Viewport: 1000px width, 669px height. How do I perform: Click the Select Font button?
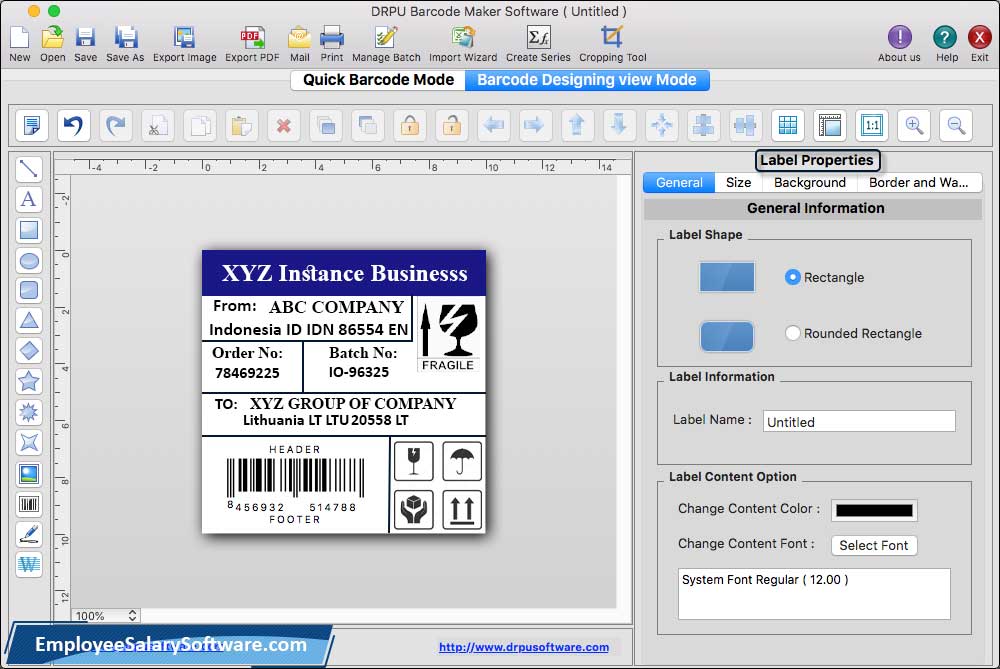click(874, 545)
